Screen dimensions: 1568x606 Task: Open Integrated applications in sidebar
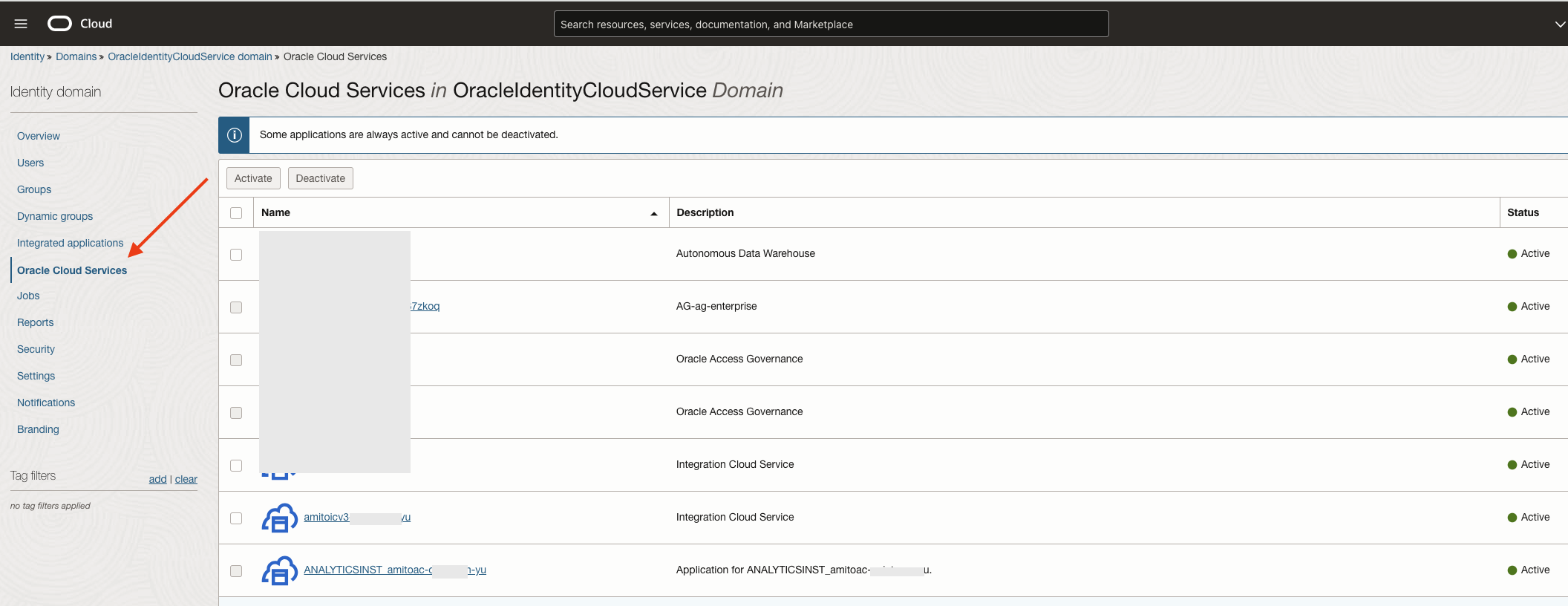pyautogui.click(x=70, y=243)
